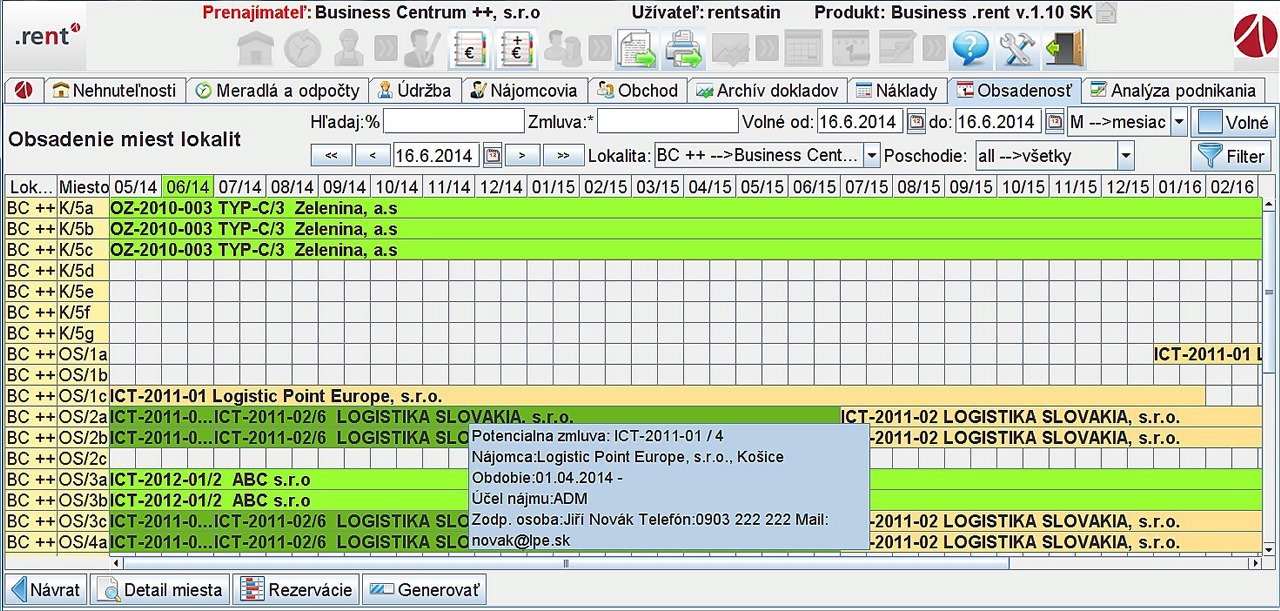Click the exit door icon
This screenshot has height=611, width=1280.
pyautogui.click(x=1065, y=48)
